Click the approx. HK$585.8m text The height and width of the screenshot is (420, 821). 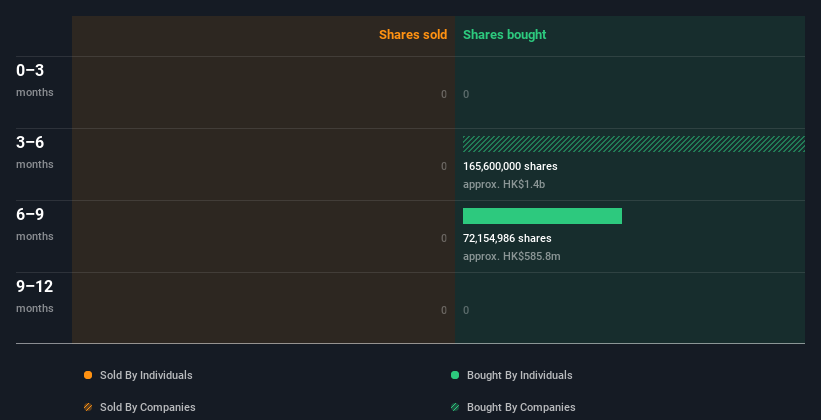click(x=512, y=256)
